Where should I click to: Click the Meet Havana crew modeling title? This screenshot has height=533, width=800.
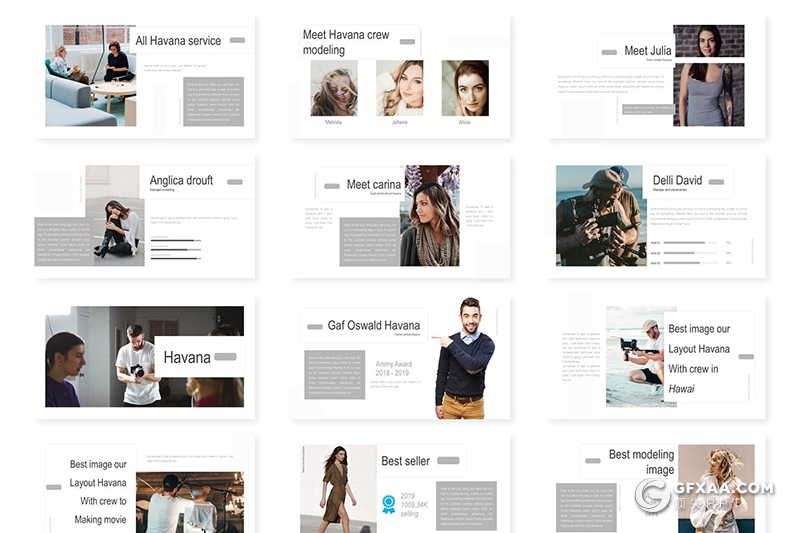(x=346, y=42)
